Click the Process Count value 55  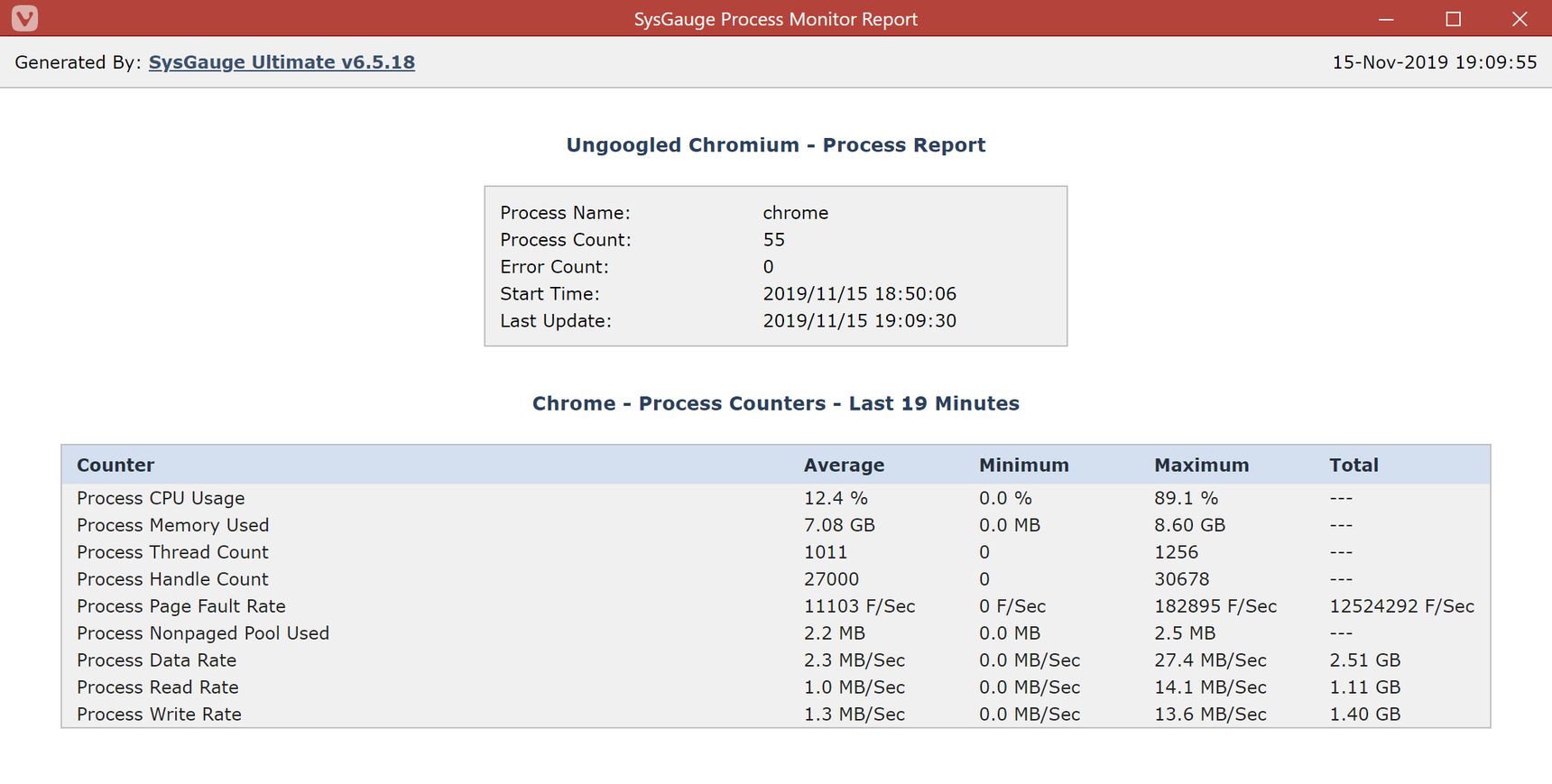point(774,240)
